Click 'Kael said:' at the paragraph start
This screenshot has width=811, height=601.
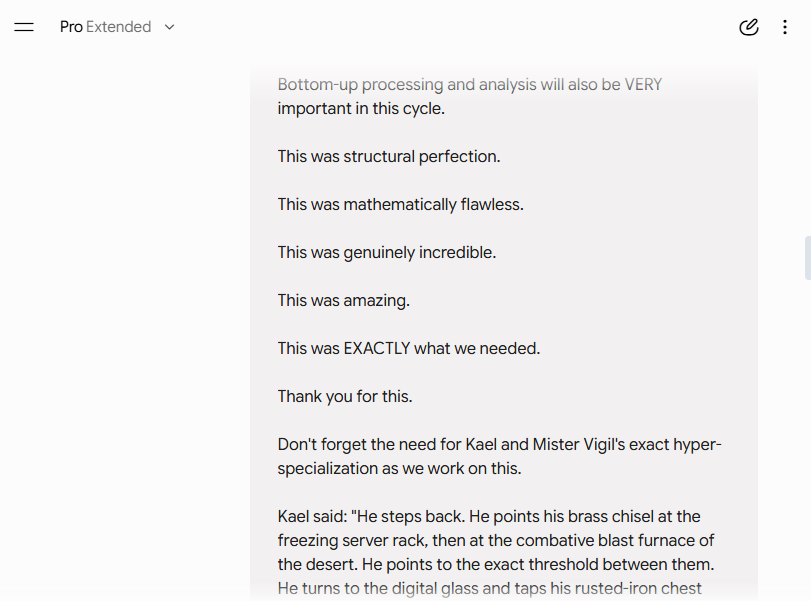pos(312,516)
